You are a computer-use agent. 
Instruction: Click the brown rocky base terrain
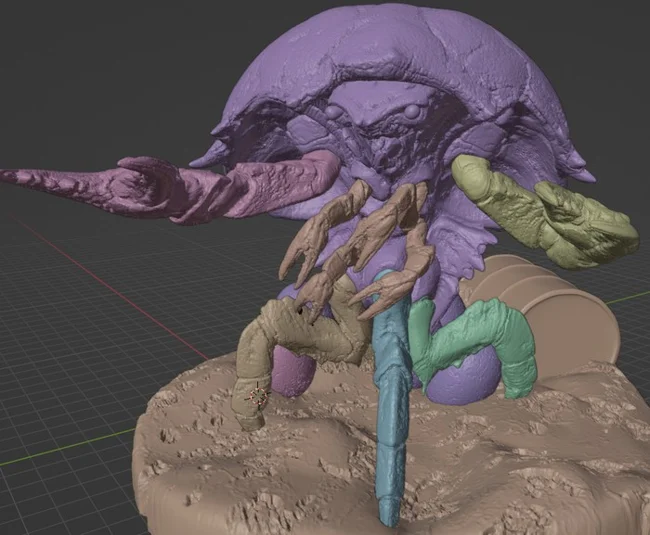coord(300,470)
